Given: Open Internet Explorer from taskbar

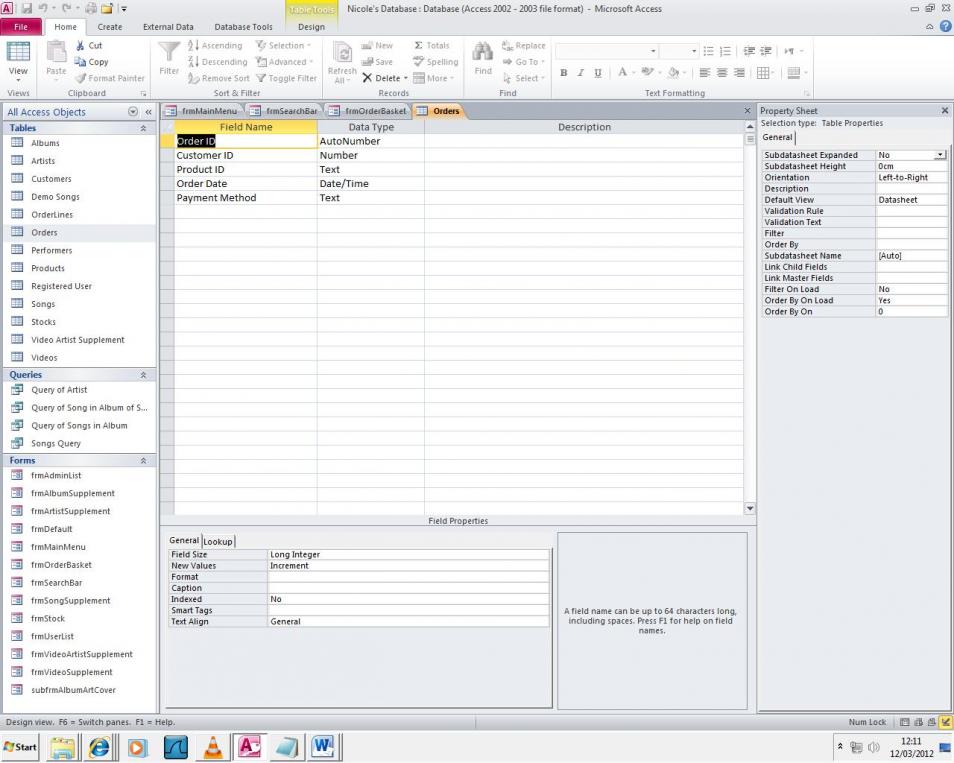Looking at the screenshot, I should tap(99, 747).
